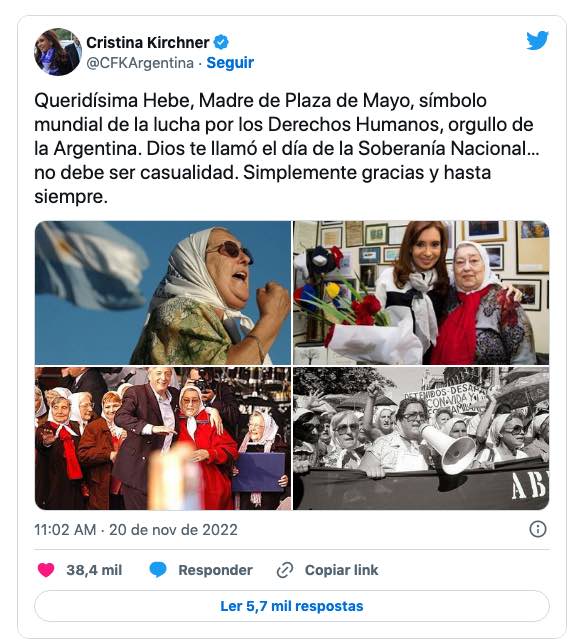The image size is (583, 644).
Task: Click the Responder label
Action: tap(215, 570)
